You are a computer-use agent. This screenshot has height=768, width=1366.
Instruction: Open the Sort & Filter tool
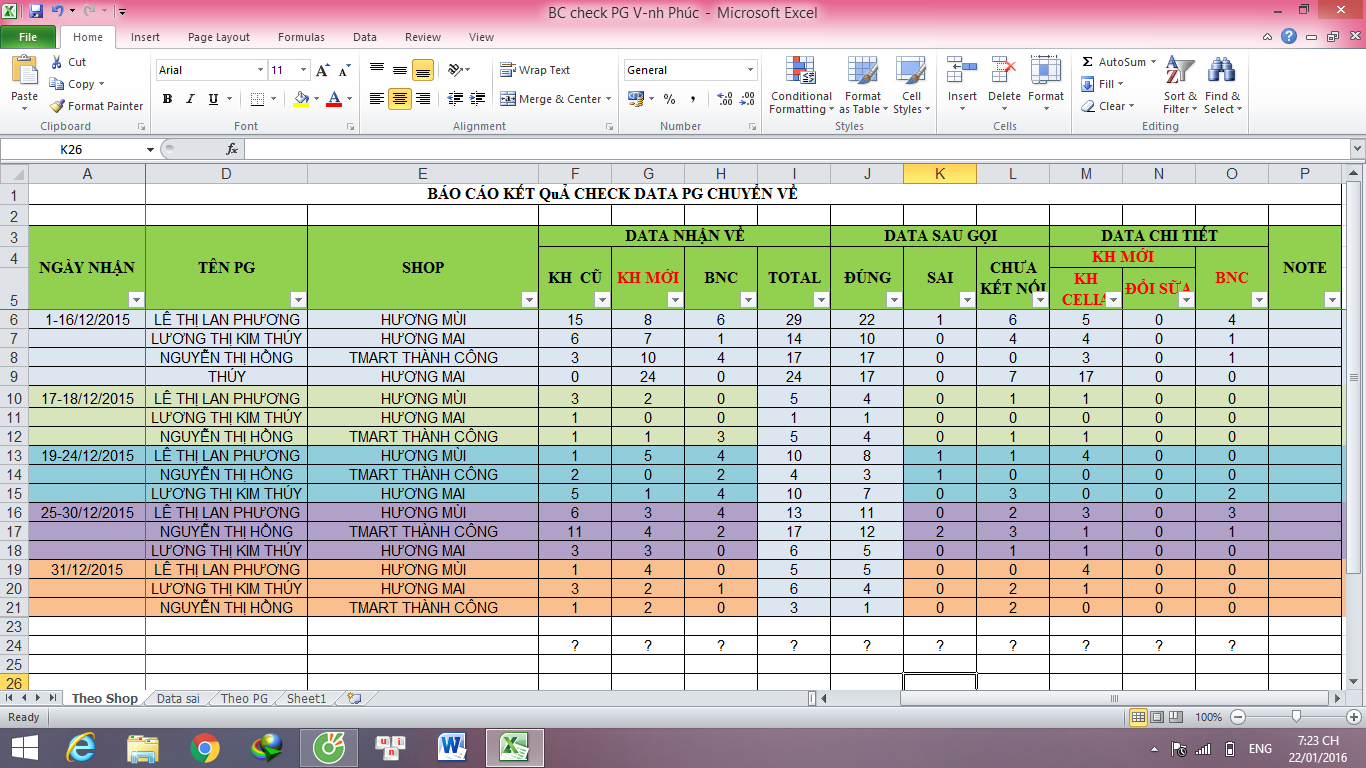tap(1180, 73)
